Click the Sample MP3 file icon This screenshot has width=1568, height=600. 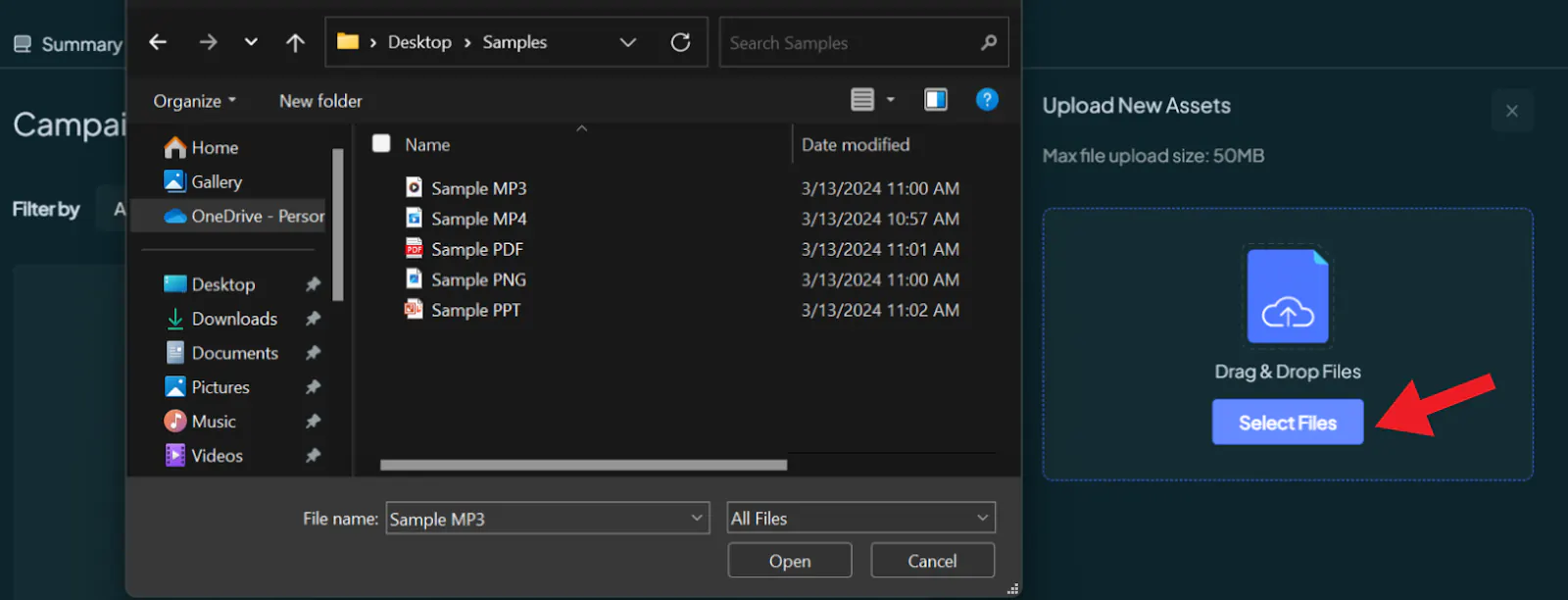[415, 187]
